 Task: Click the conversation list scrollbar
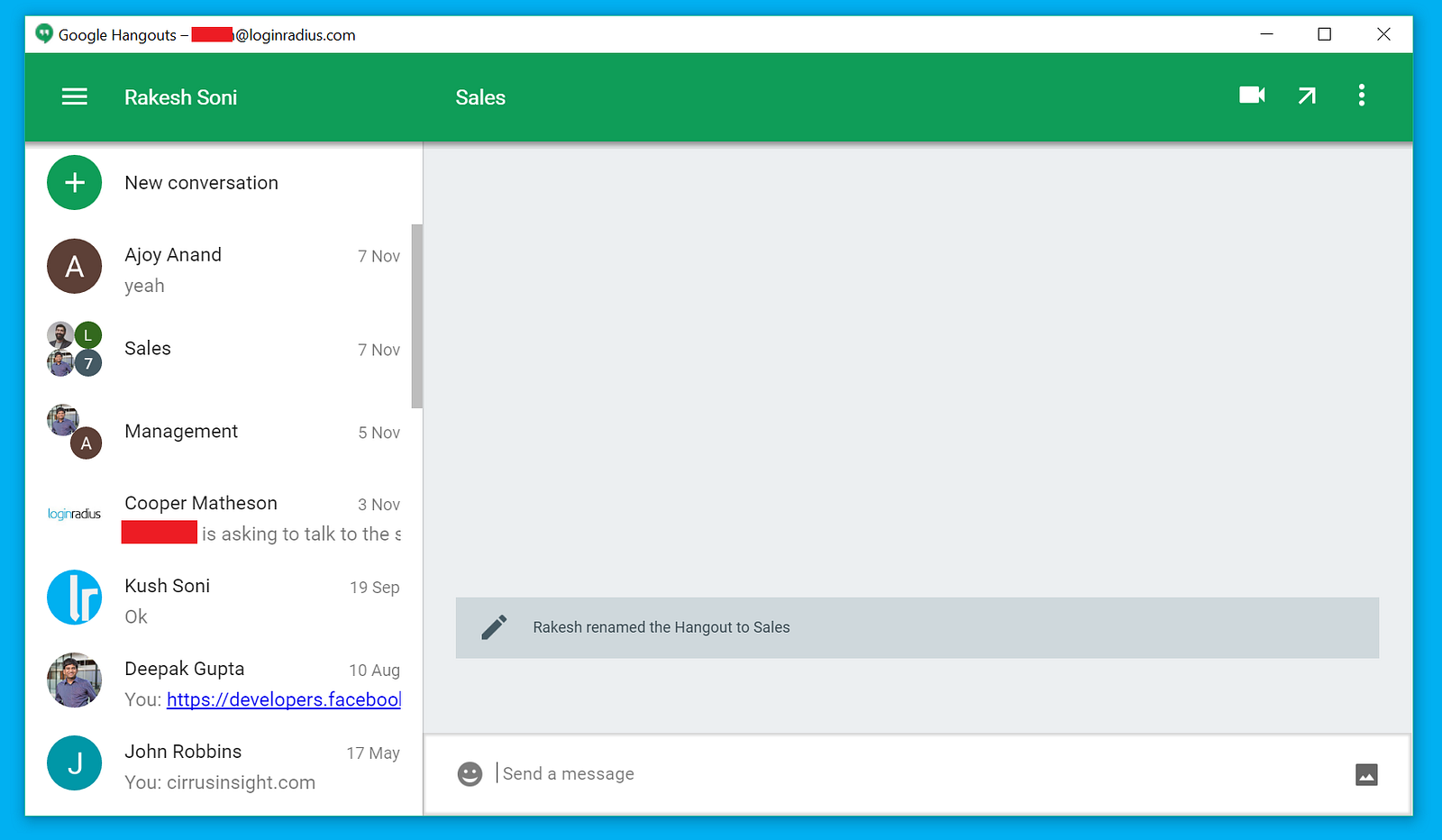coord(416,316)
